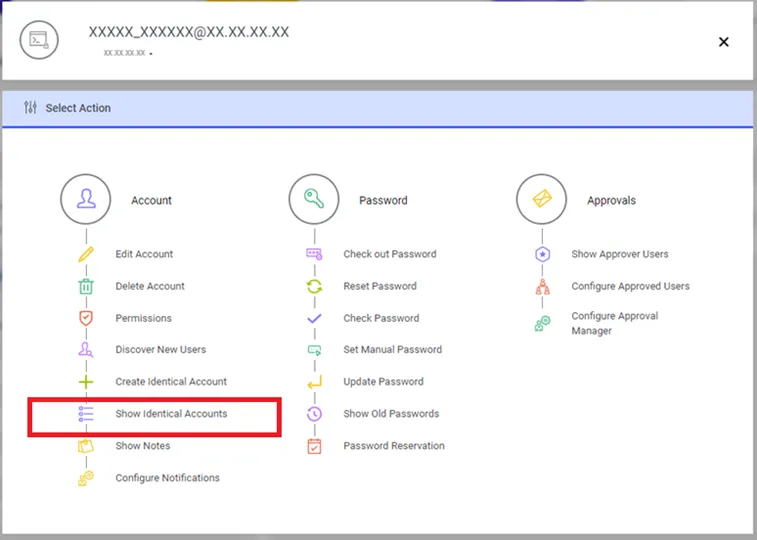Click the pencil icon for Edit Account
Image resolution: width=757 pixels, height=540 pixels.
coord(86,254)
